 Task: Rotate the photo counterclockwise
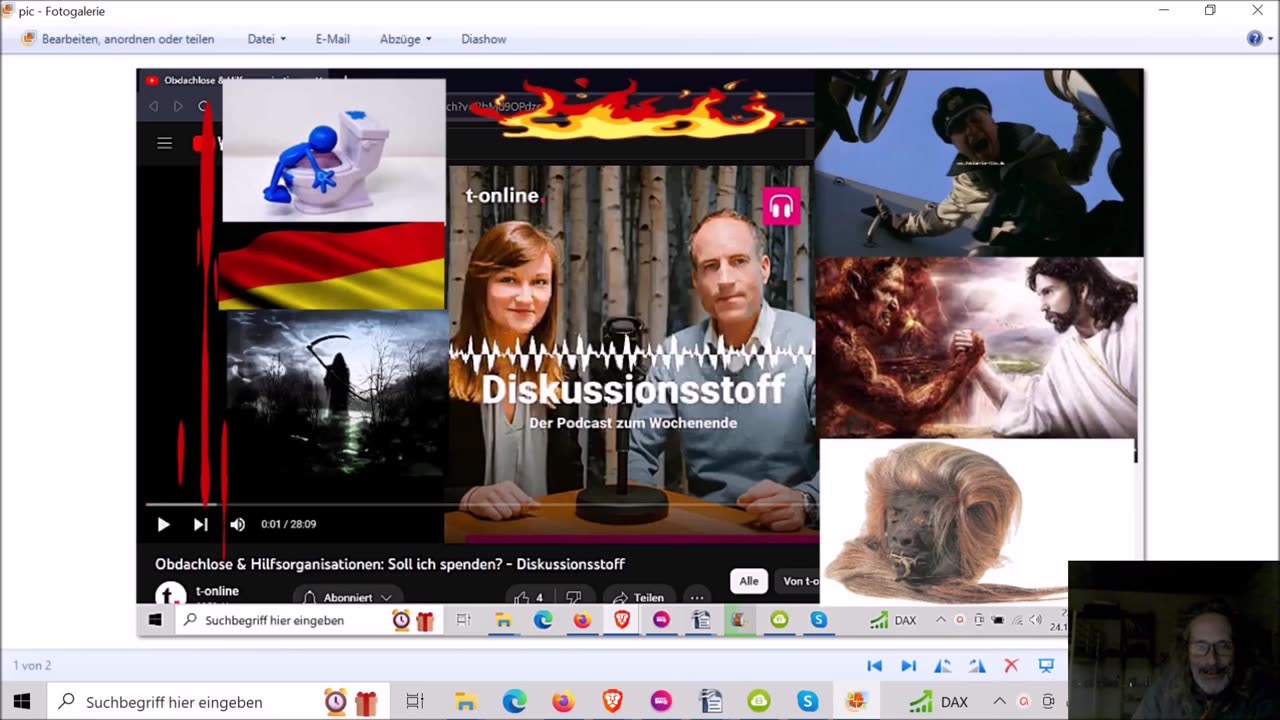pyautogui.click(x=942, y=666)
